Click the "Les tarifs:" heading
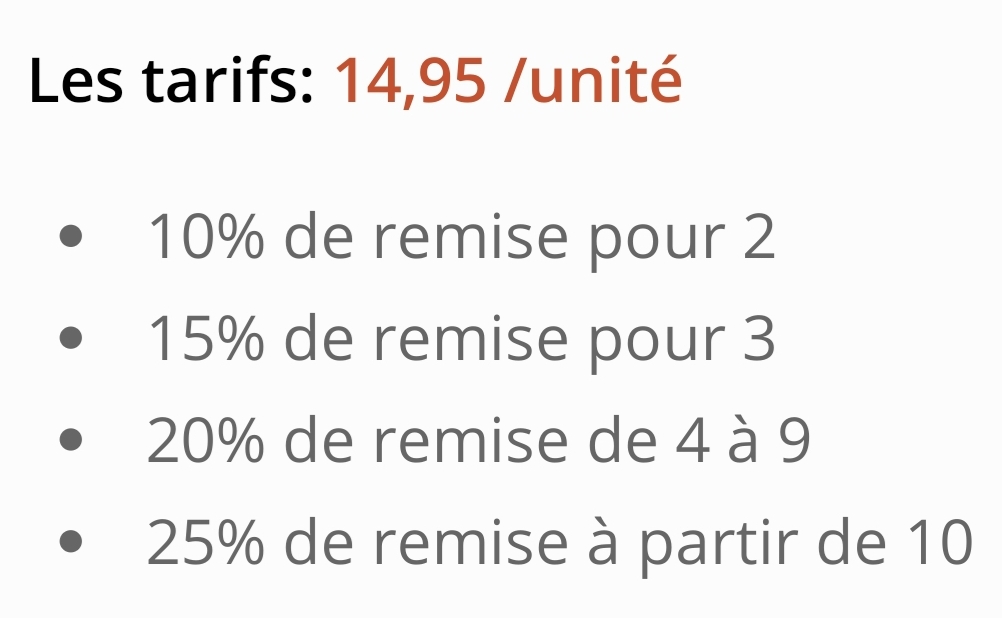The height and width of the screenshot is (618, 1002). (x=172, y=81)
